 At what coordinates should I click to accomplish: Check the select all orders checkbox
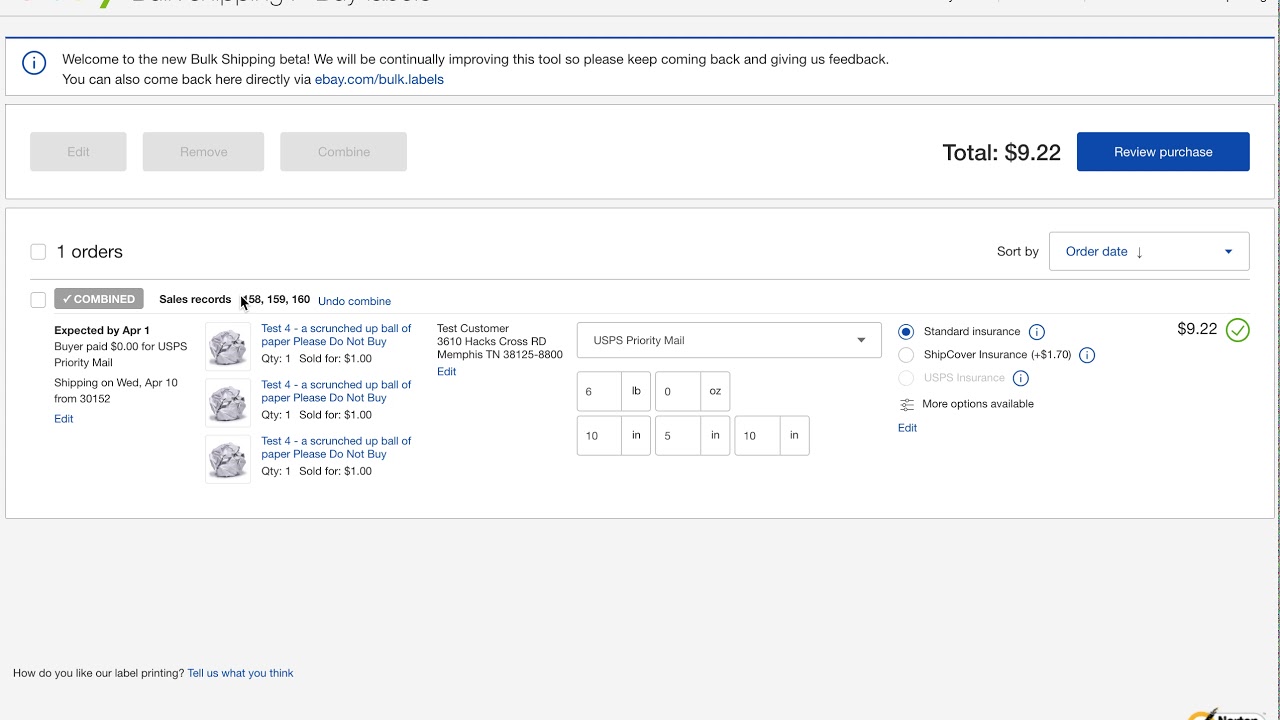38,252
